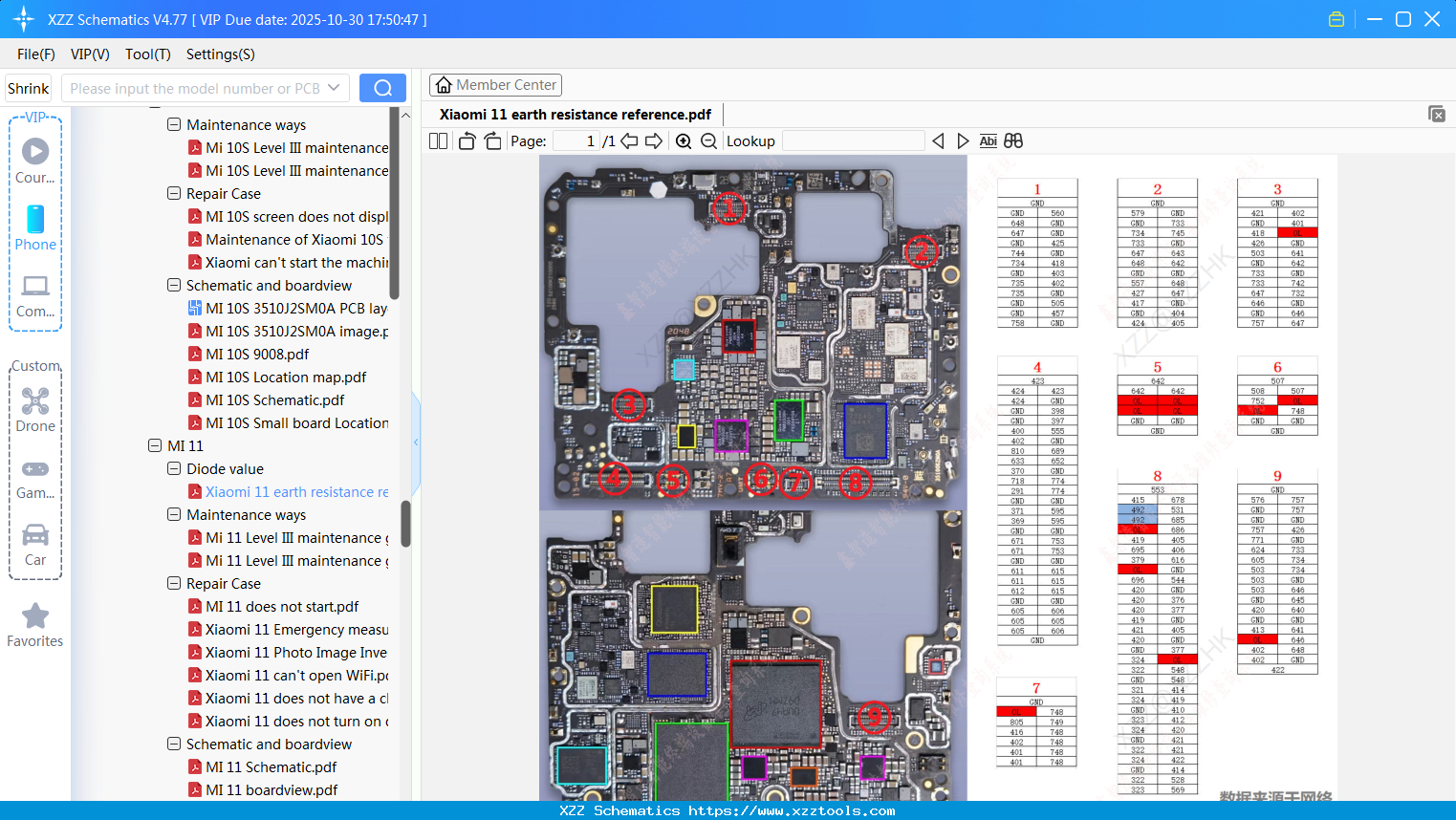Open MI 11 Schematic.pdf in tree

(x=272, y=766)
